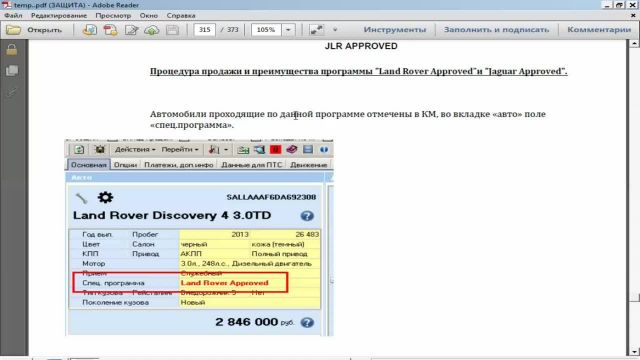Screen dimensions: 640x360
Task: Click the page number field showing 315
Action: [204, 30]
